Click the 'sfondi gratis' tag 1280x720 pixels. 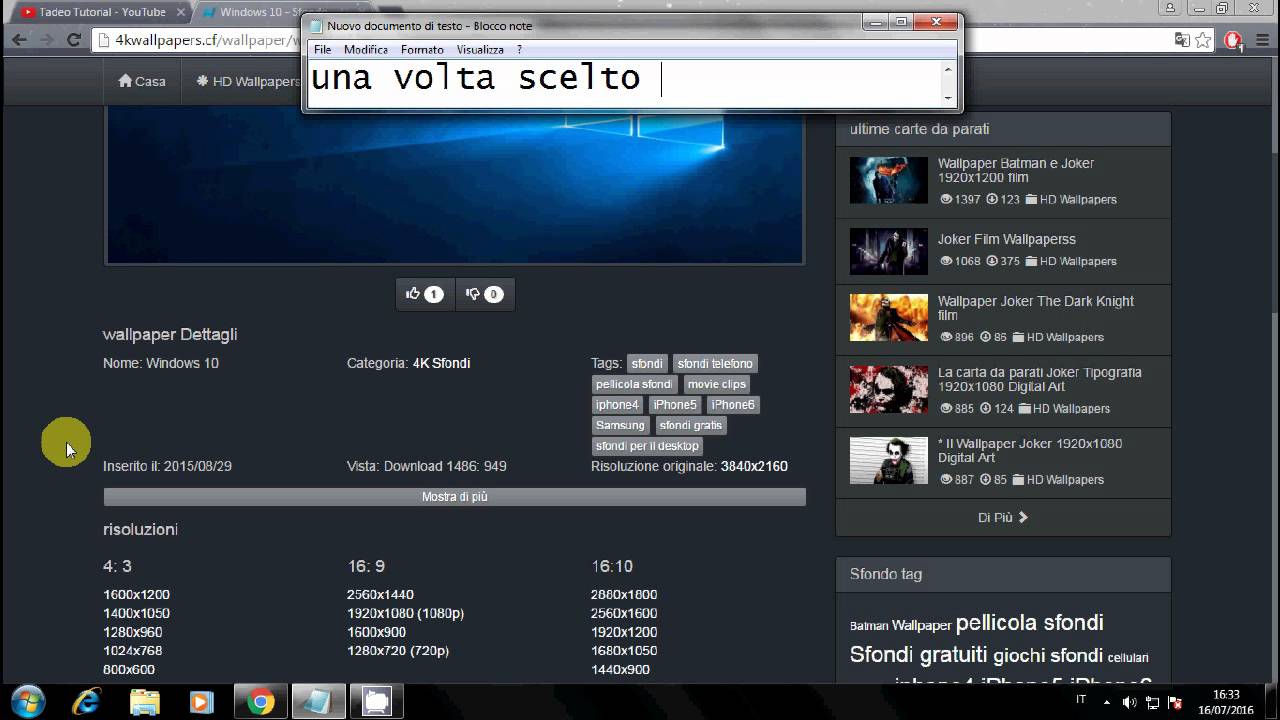[690, 425]
